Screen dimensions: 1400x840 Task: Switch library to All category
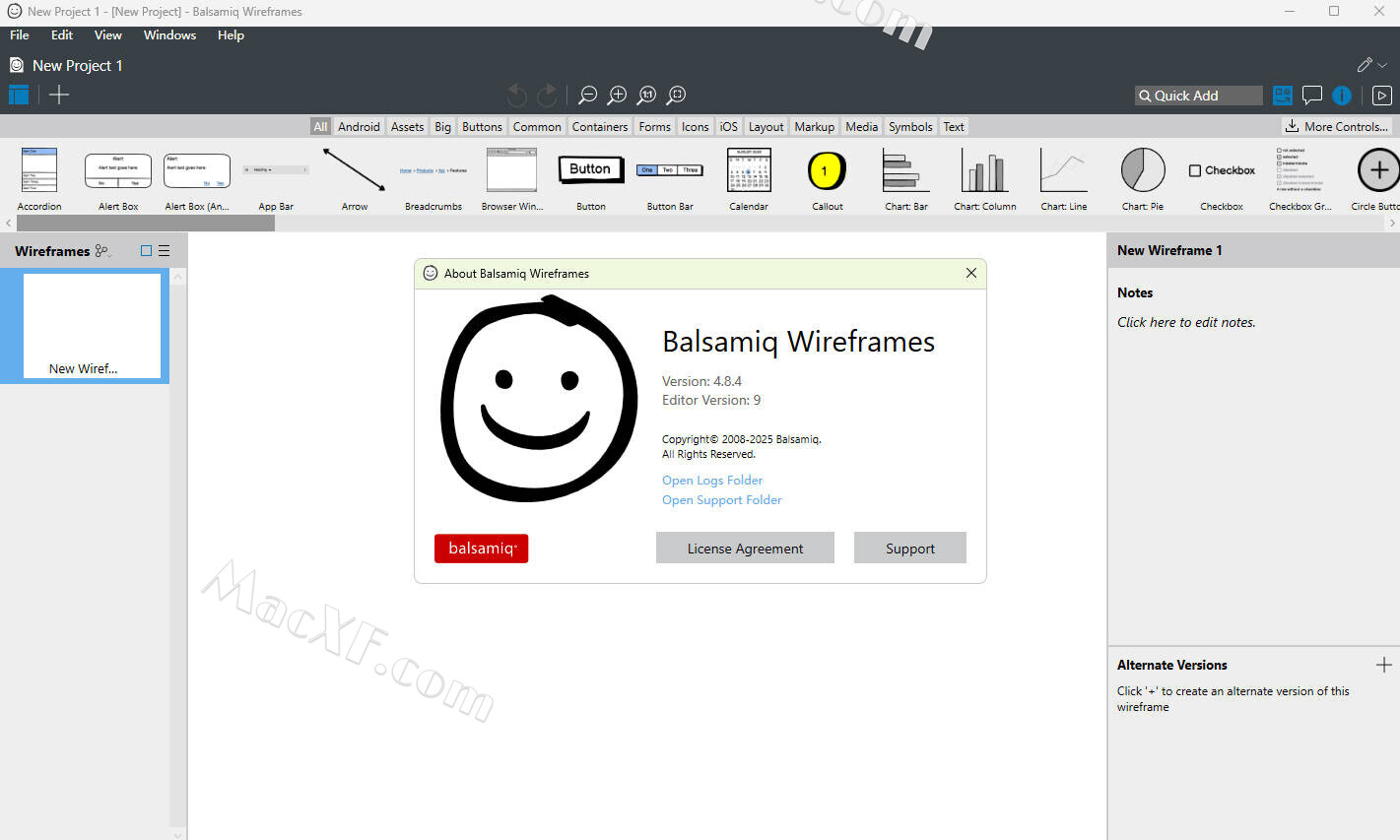pos(320,126)
